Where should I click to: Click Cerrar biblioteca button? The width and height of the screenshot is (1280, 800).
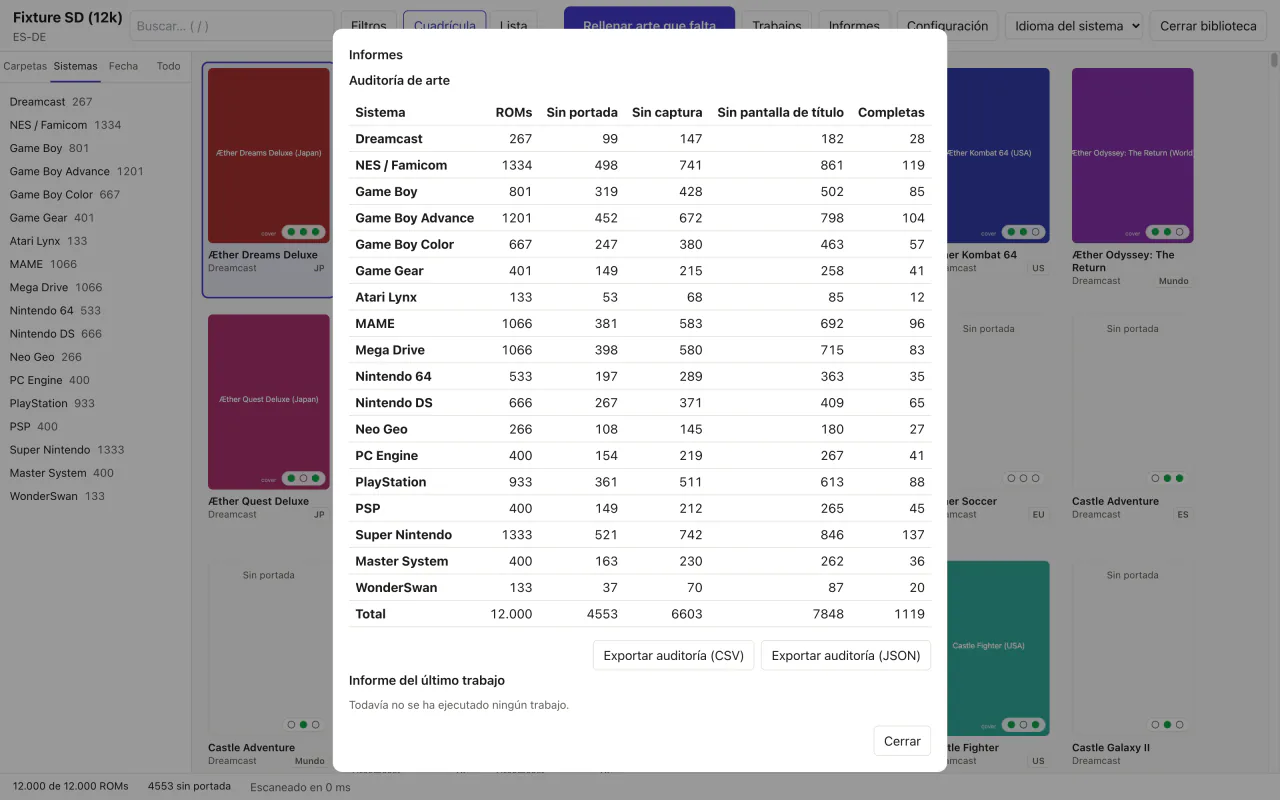pyautogui.click(x=1208, y=26)
